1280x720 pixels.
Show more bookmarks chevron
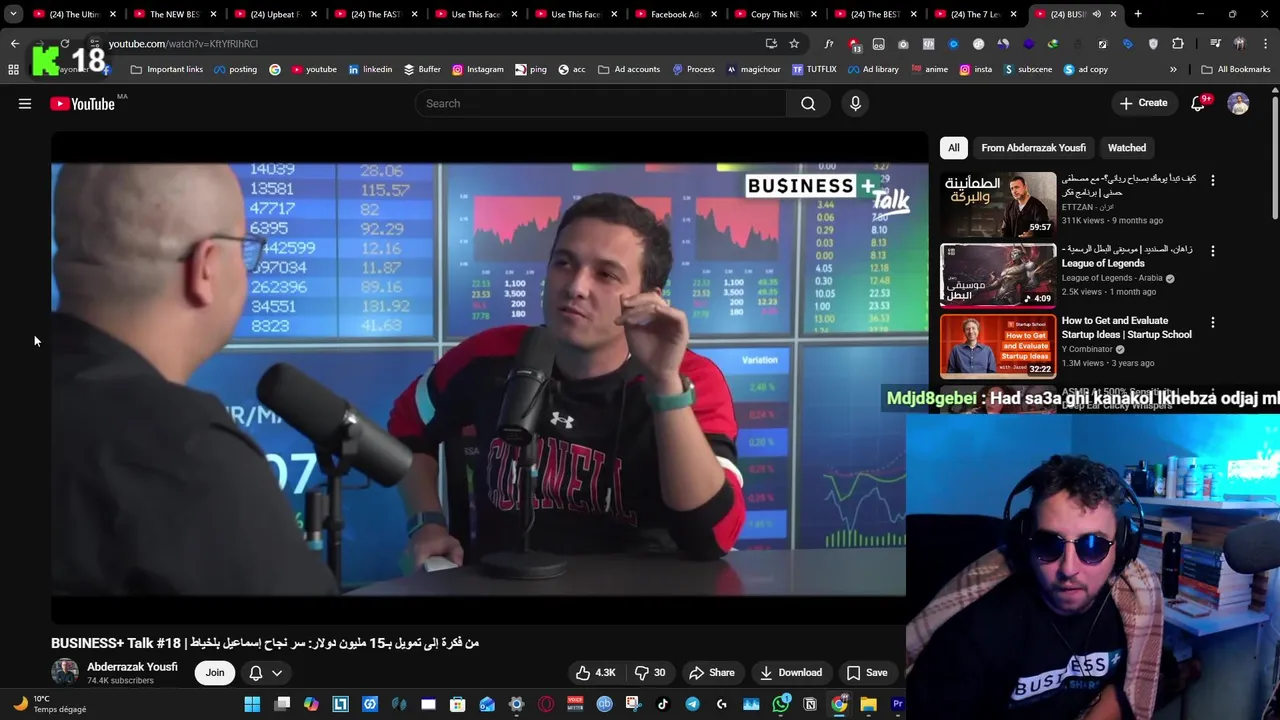coord(1173,69)
